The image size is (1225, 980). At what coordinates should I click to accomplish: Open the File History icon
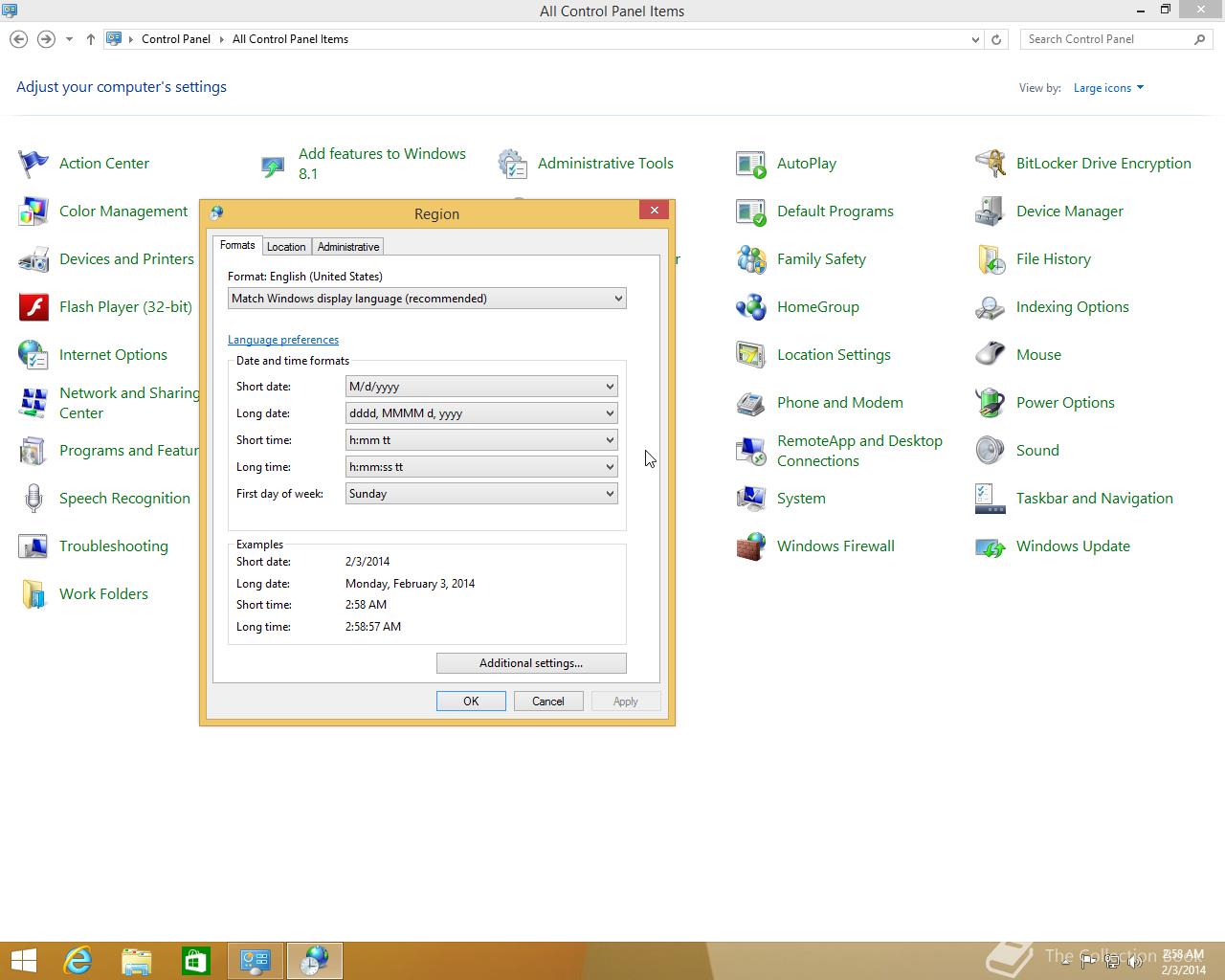pyautogui.click(x=991, y=259)
